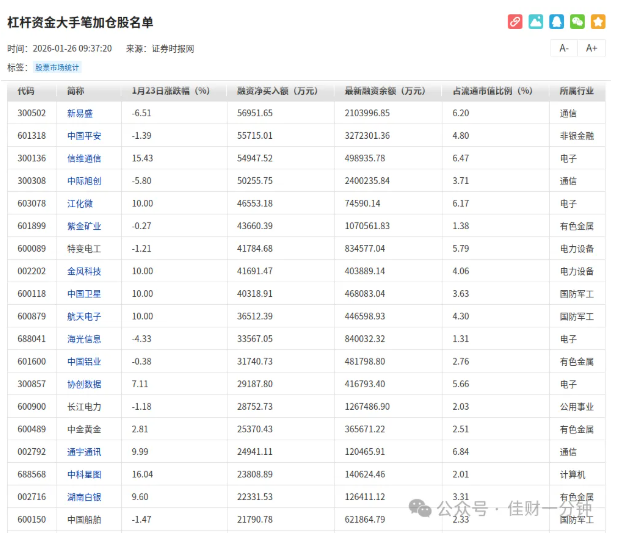Share to WeChat via green icon
Screen dimensions: 618x540
tap(577, 22)
